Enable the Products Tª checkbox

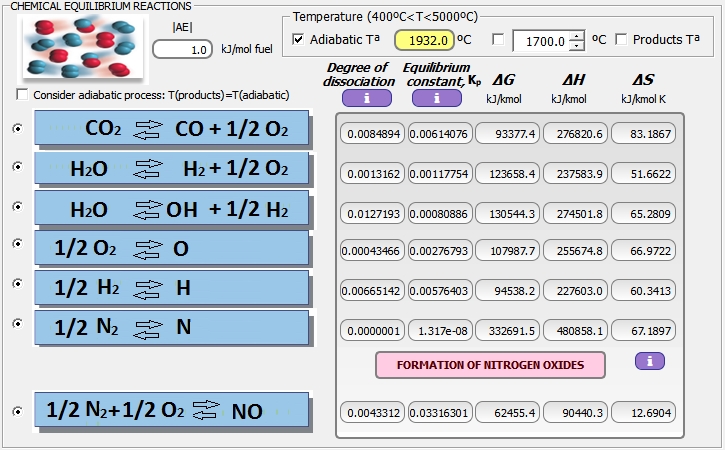coord(621,40)
